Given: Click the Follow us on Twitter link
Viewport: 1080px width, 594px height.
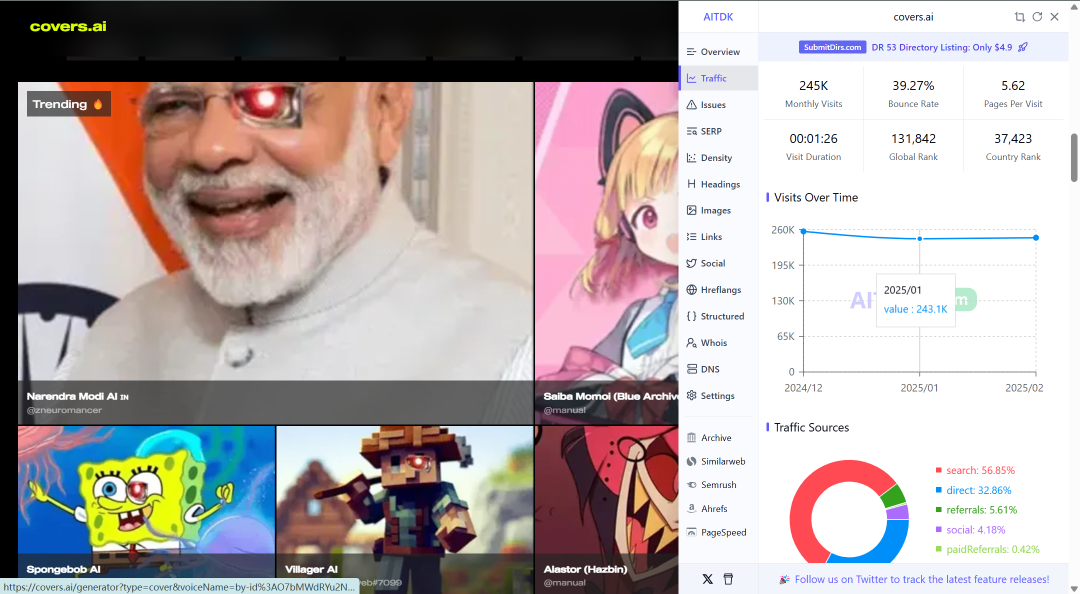Looking at the screenshot, I should pyautogui.click(x=922, y=580).
